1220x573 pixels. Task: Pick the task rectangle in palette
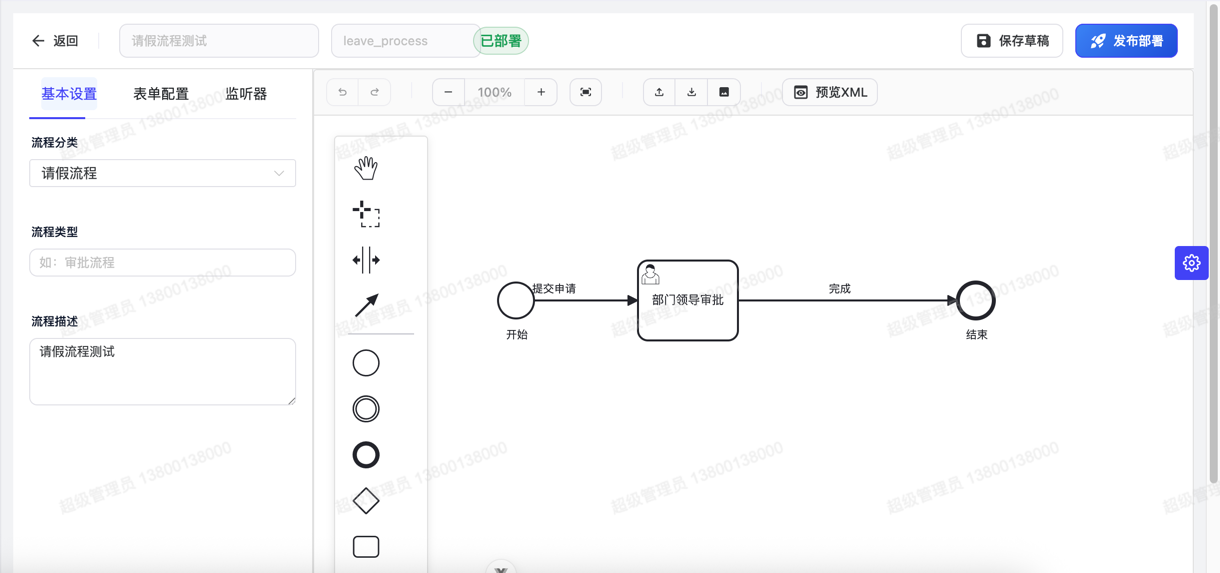point(366,547)
